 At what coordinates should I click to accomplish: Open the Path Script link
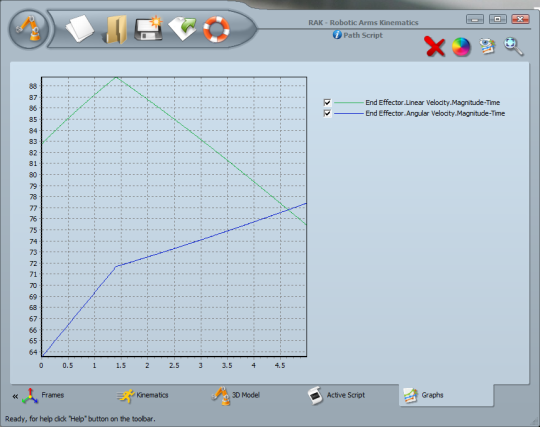363,35
